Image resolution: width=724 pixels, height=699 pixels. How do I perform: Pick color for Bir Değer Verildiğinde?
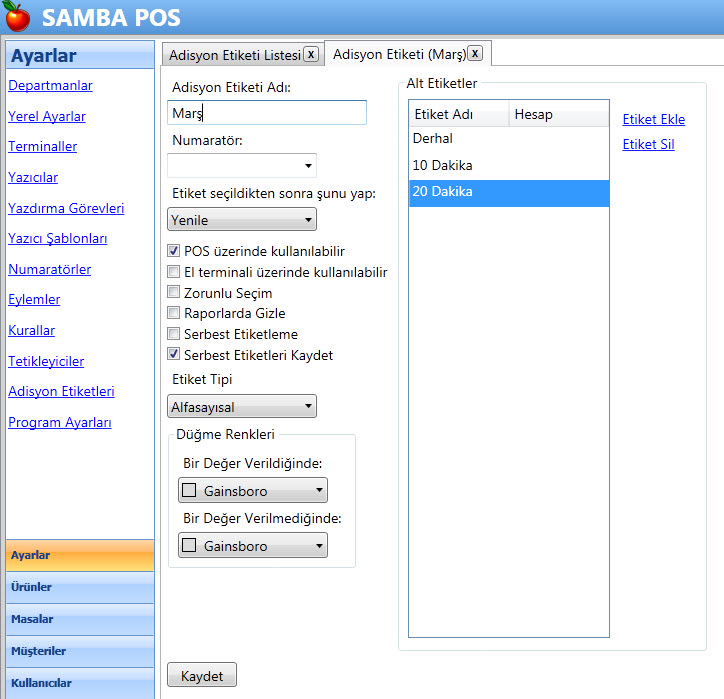(253, 491)
